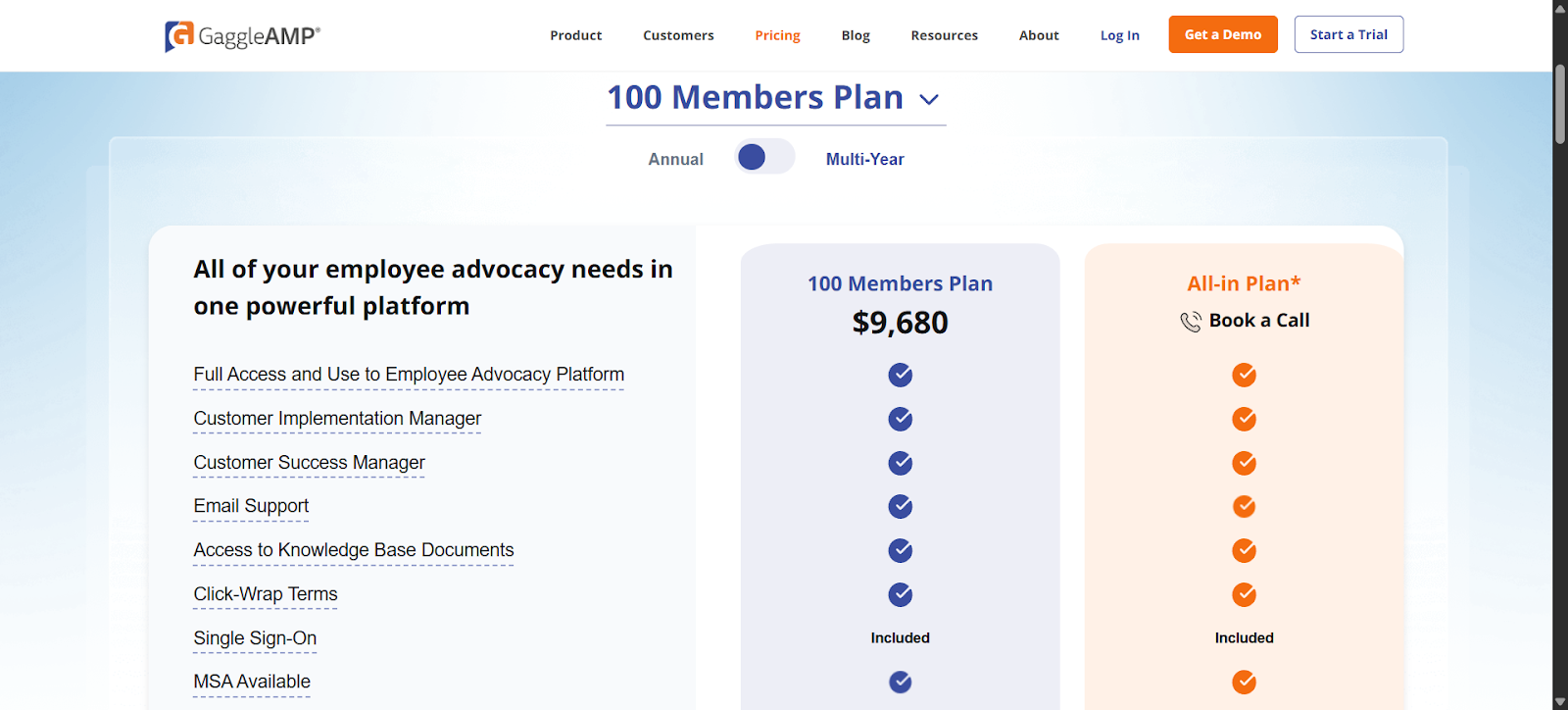Click Email Support feature label
The width and height of the screenshot is (1568, 710).
click(x=251, y=506)
